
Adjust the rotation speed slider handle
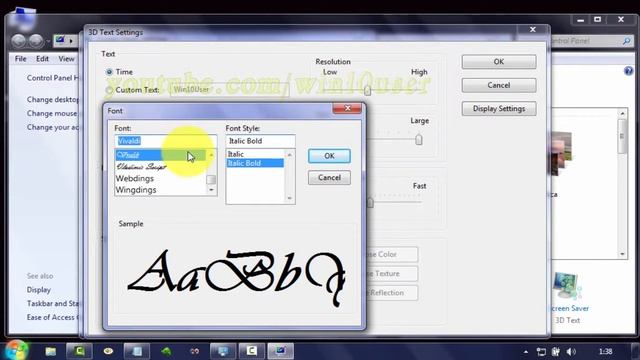point(370,202)
